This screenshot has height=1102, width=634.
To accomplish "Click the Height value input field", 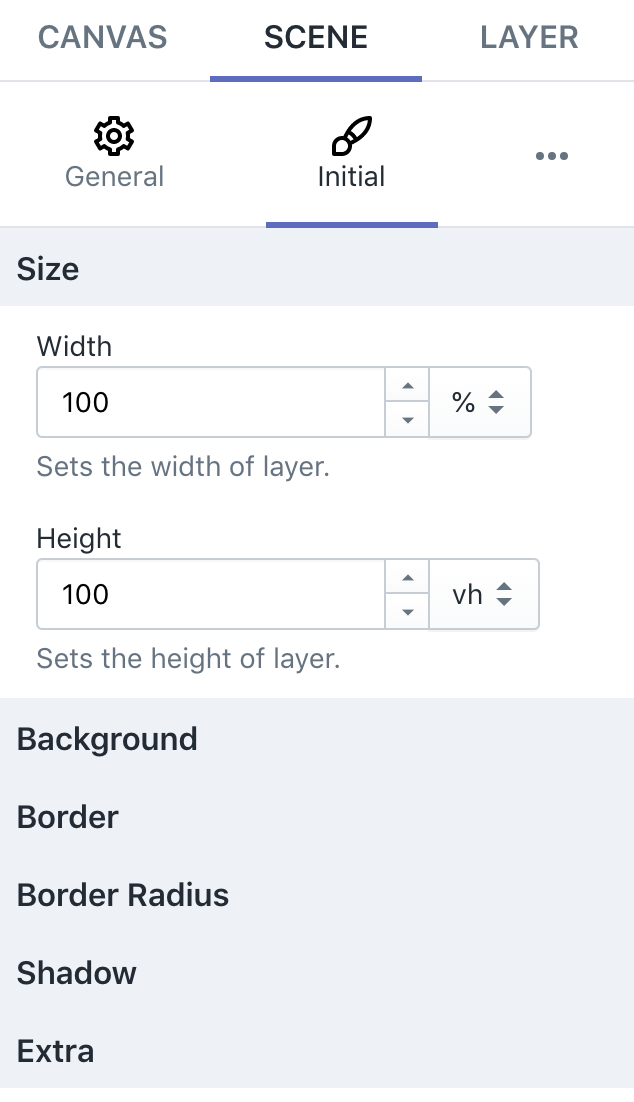I will (210, 595).
